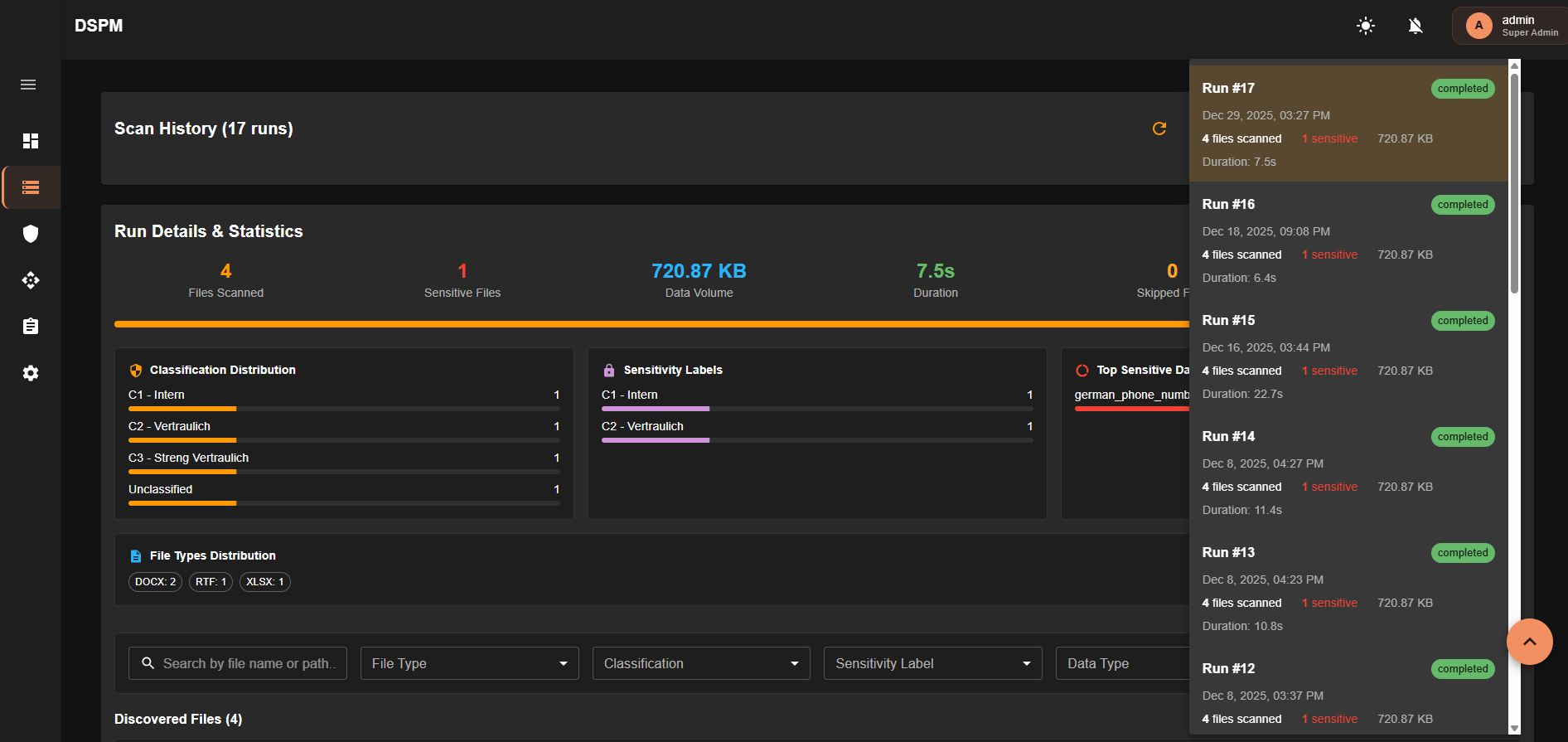
Task: Select the scan history list sidebar icon
Action: [x=31, y=187]
